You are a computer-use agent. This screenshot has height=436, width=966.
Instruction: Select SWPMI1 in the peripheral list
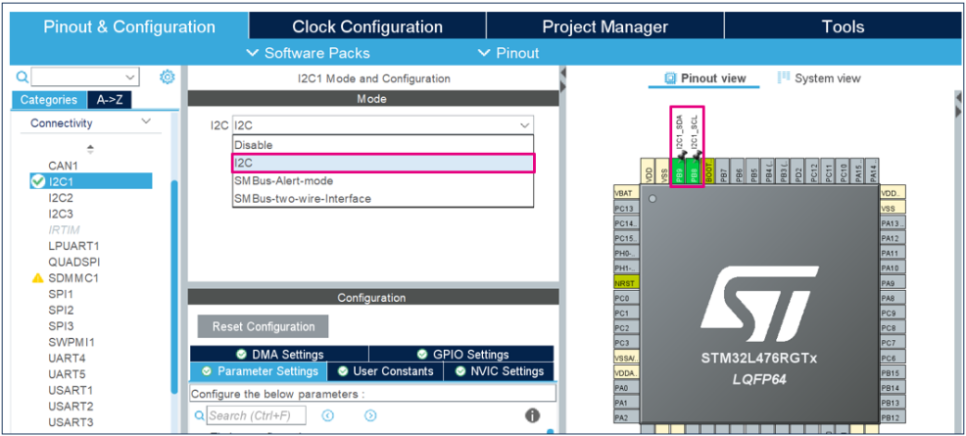click(71, 342)
